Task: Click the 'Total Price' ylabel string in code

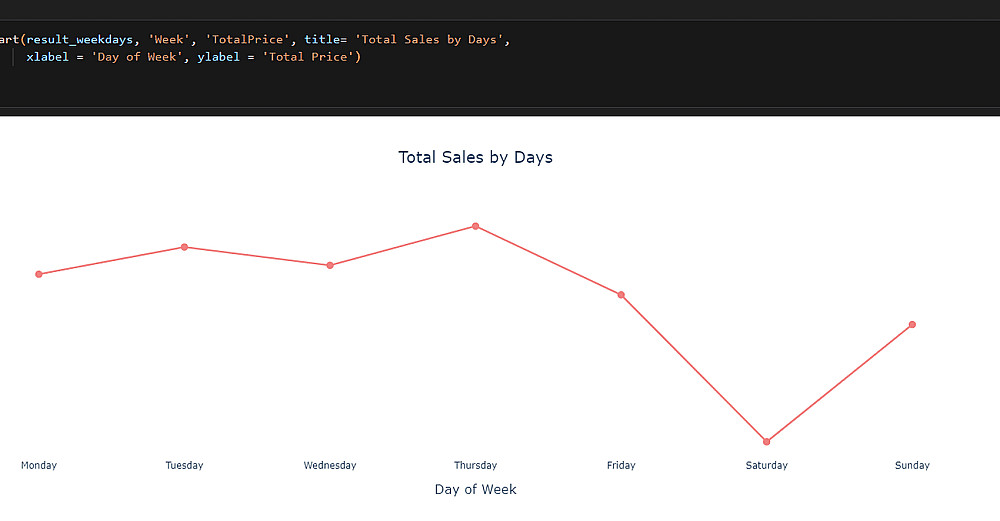Action: point(308,57)
